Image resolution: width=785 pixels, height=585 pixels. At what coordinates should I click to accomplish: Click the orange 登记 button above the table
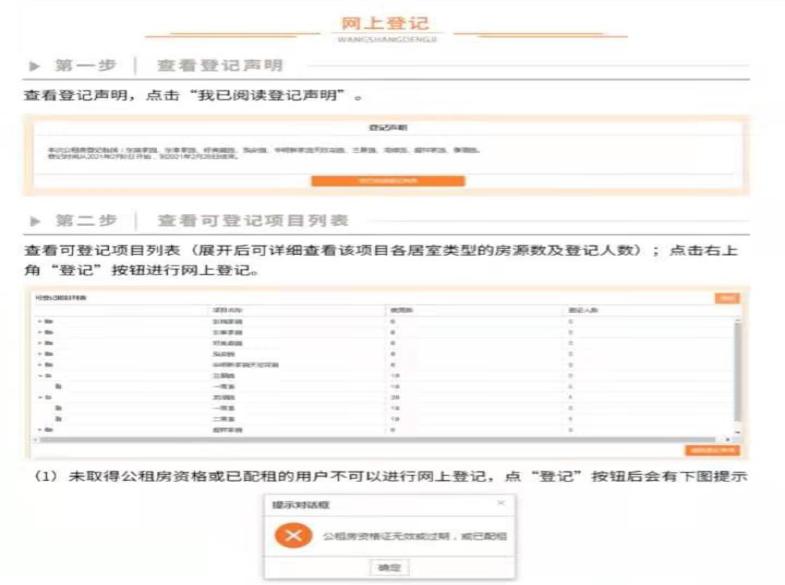[x=727, y=298]
